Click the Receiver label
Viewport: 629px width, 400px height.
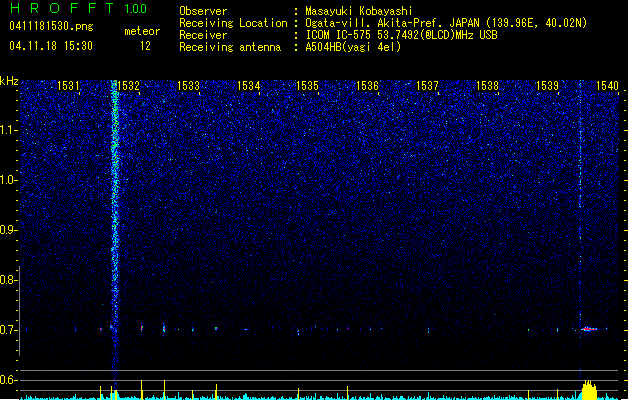203,35
